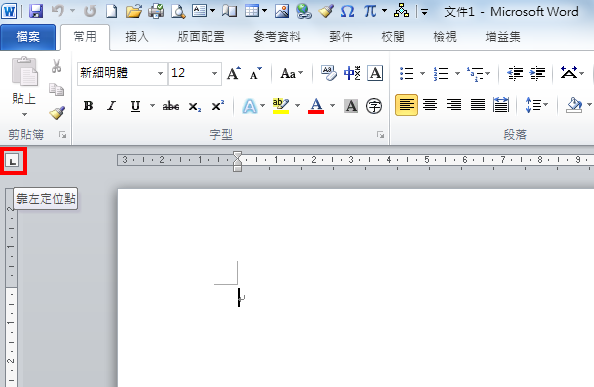Open numbering list dropdown arrow

pos(457,73)
